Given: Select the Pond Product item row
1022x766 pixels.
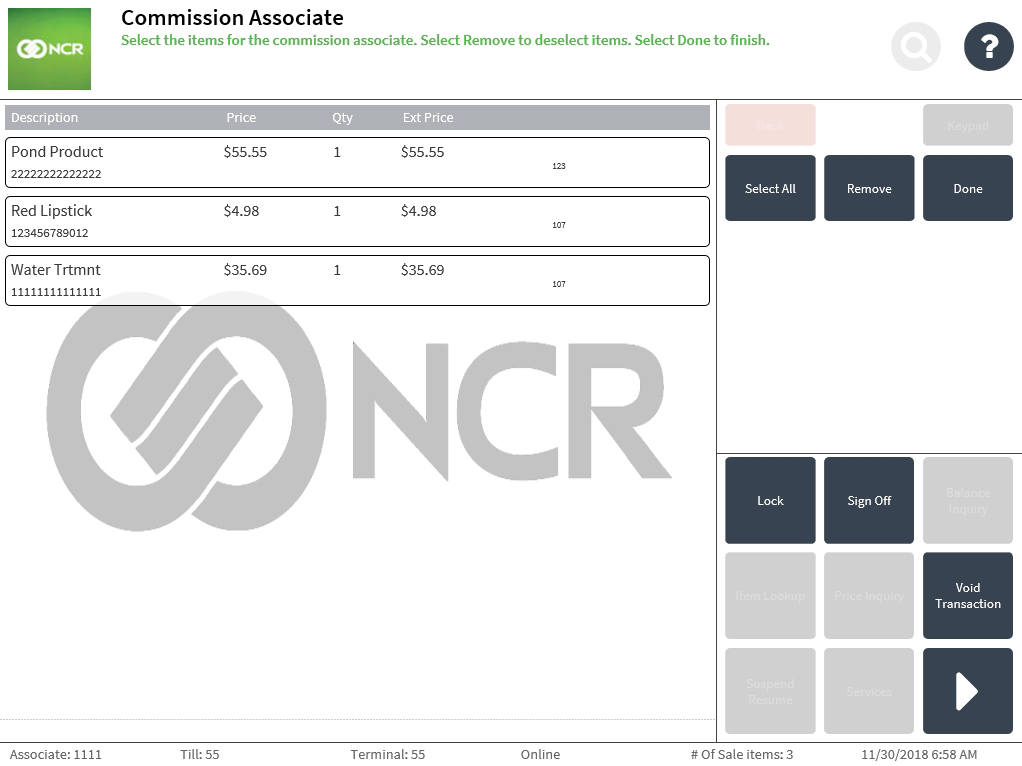Looking at the screenshot, I should point(357,162).
